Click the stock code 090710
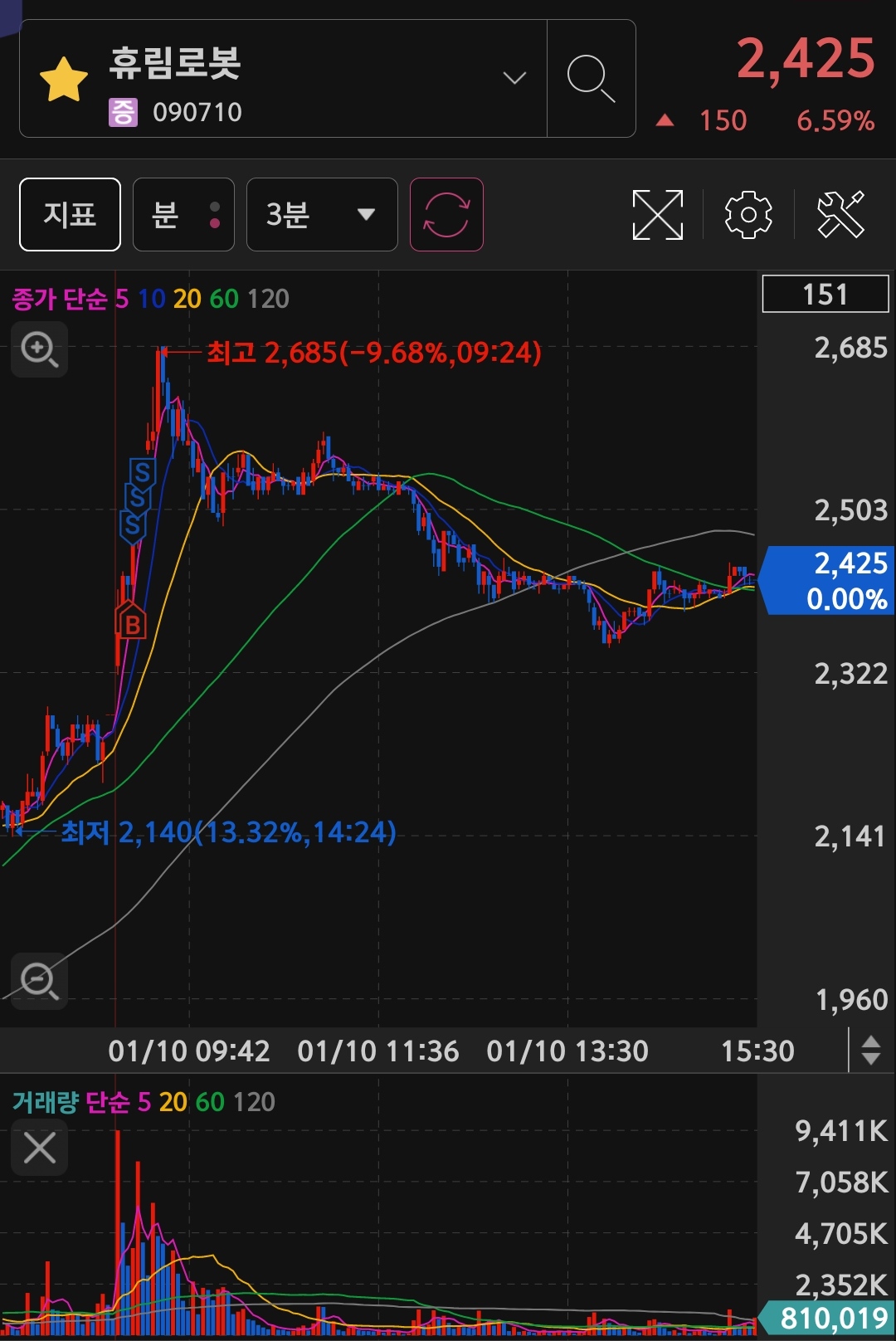The width and height of the screenshot is (896, 1341). [197, 112]
